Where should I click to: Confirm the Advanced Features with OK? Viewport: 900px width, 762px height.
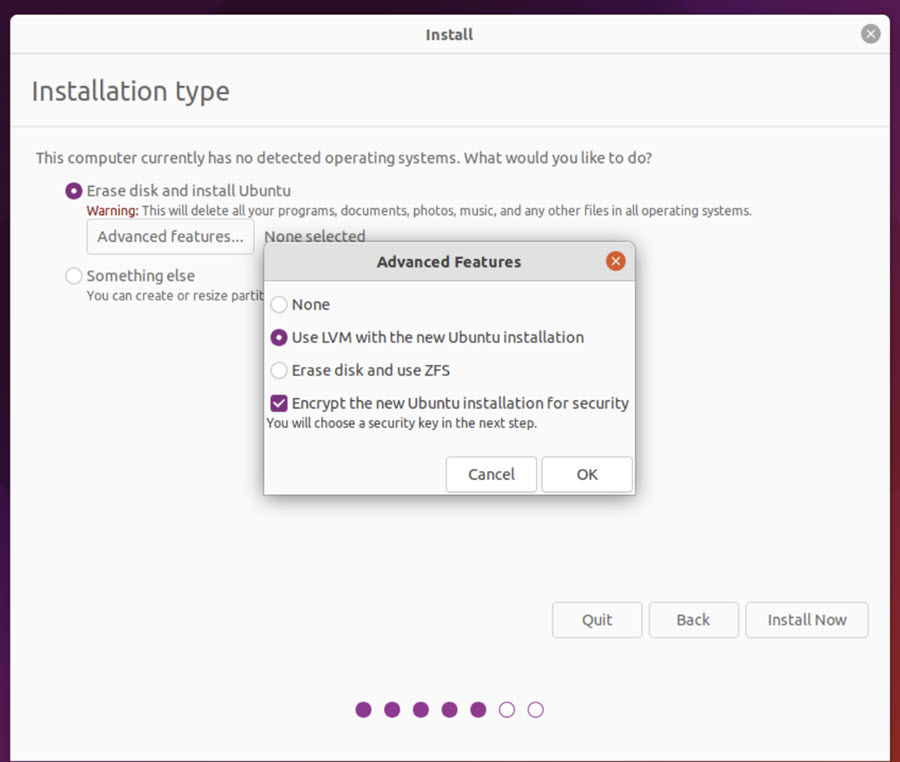586,474
